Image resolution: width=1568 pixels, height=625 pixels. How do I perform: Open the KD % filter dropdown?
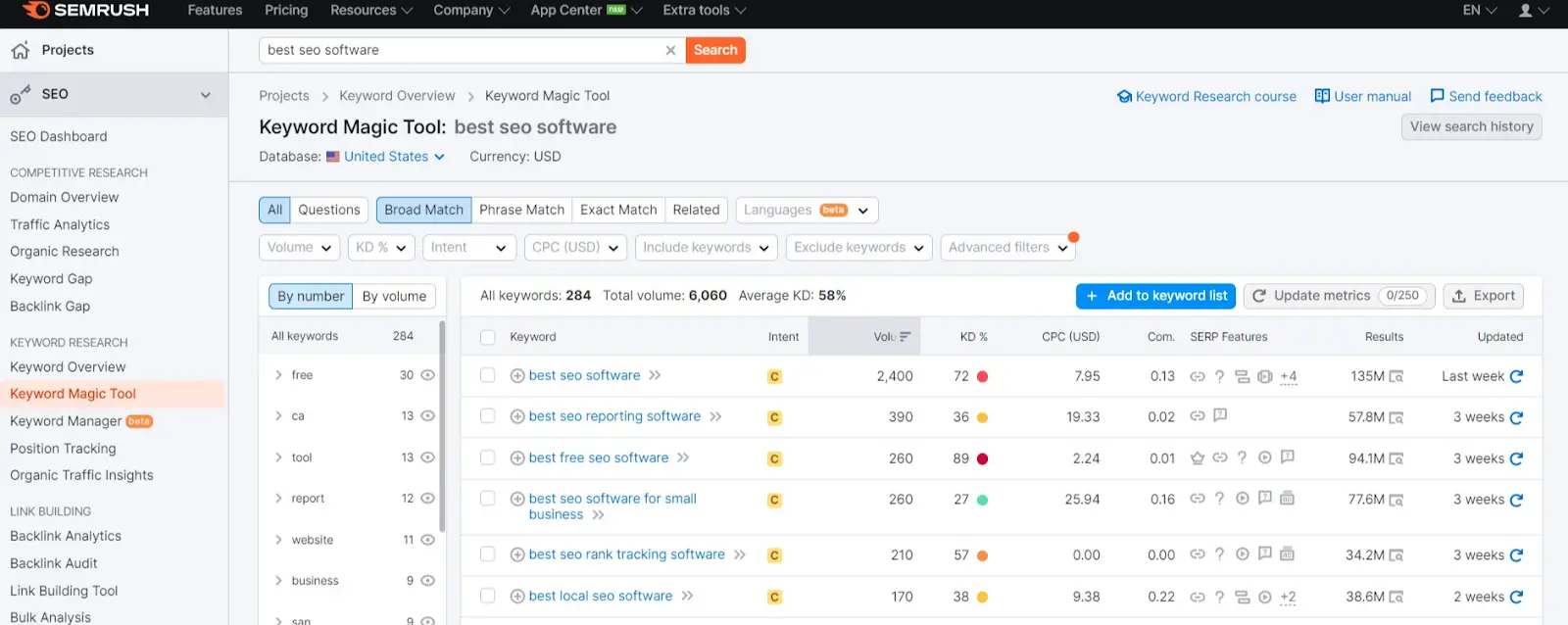(x=381, y=248)
